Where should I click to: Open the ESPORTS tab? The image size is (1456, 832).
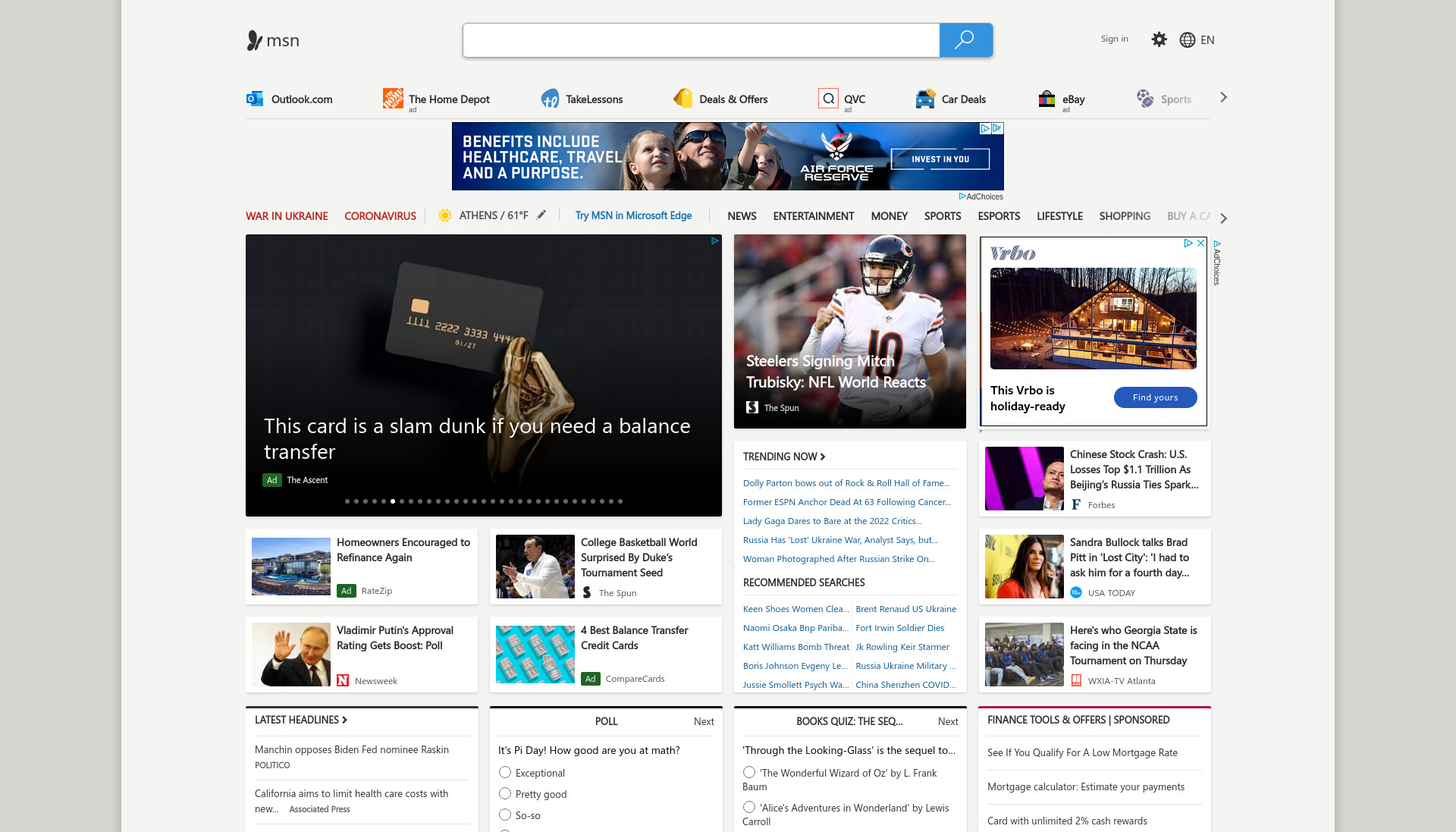click(x=999, y=216)
